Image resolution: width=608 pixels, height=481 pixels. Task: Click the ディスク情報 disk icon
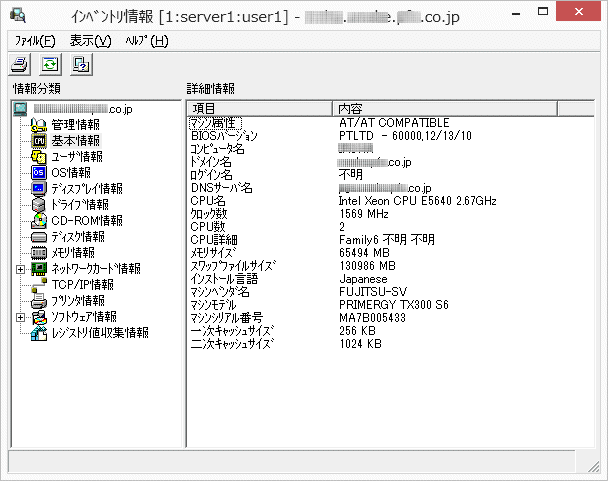(39, 237)
